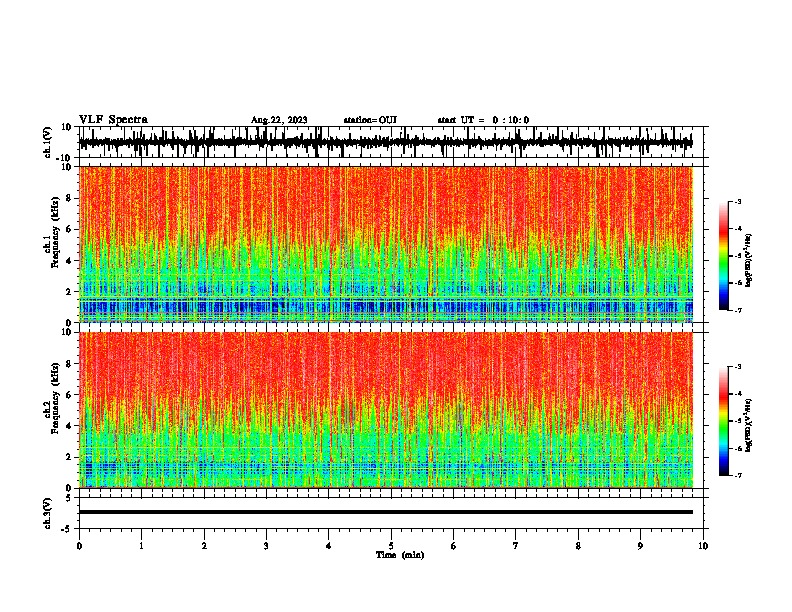Screen dimensions: 792x612
Task: Click time axis tick label '9'
Action: tap(640, 546)
